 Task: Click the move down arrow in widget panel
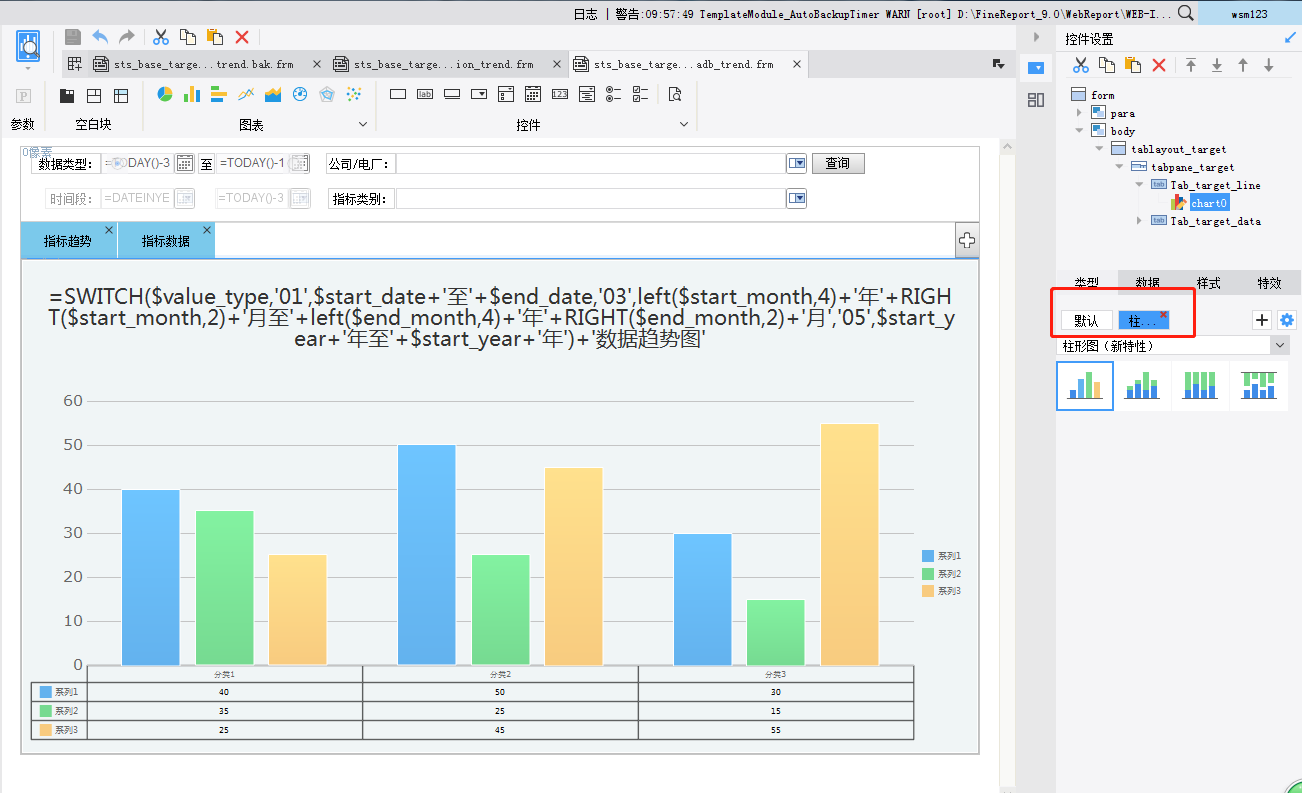pos(1269,65)
